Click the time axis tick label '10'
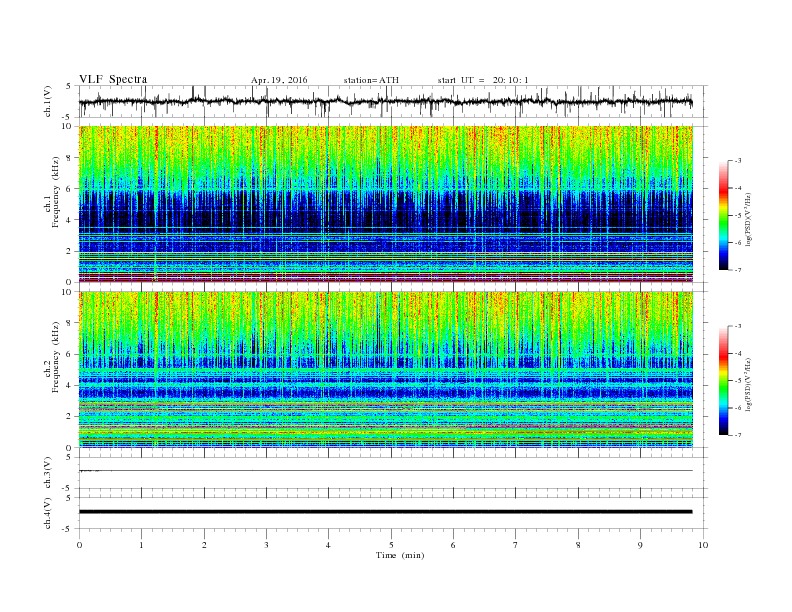 coord(703,545)
